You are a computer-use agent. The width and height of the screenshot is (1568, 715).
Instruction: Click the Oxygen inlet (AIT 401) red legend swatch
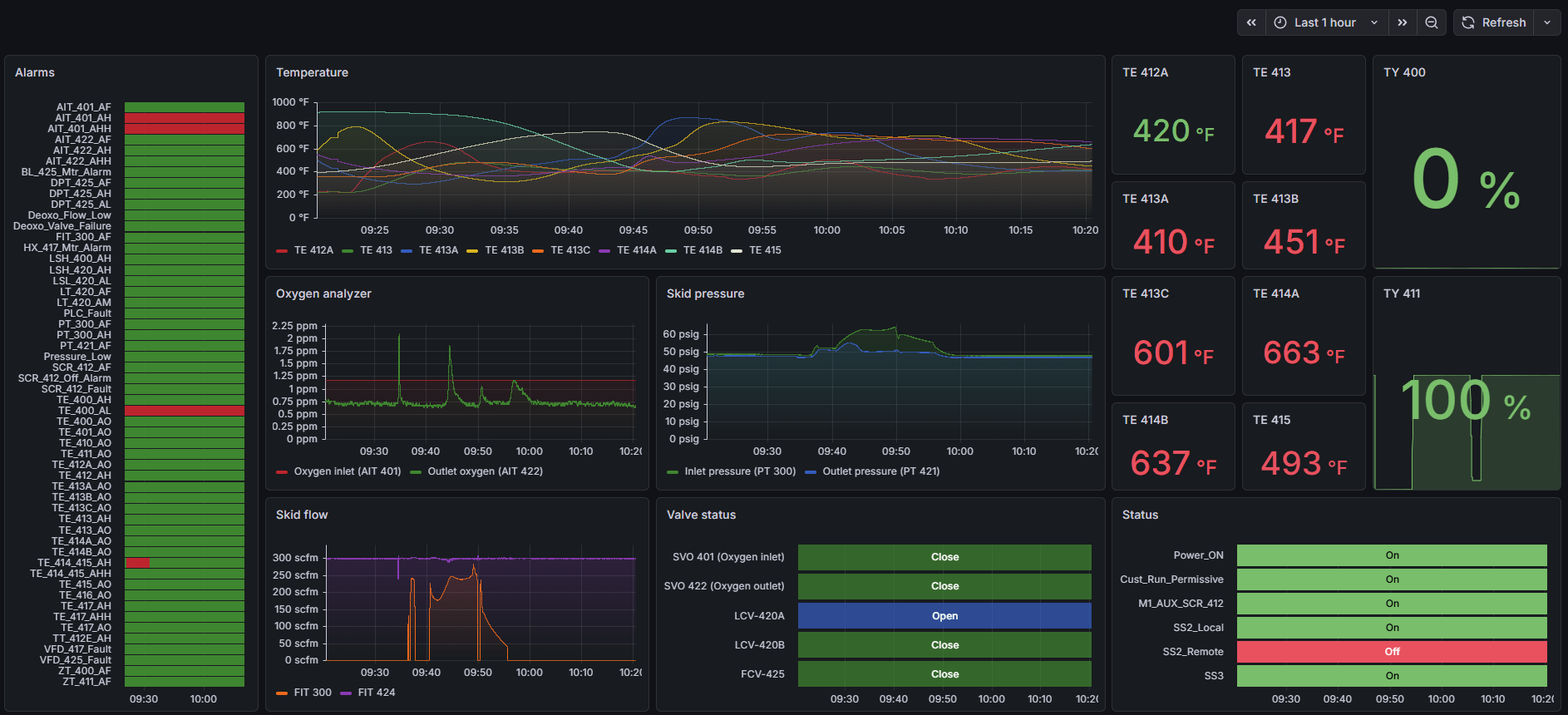pyautogui.click(x=282, y=471)
